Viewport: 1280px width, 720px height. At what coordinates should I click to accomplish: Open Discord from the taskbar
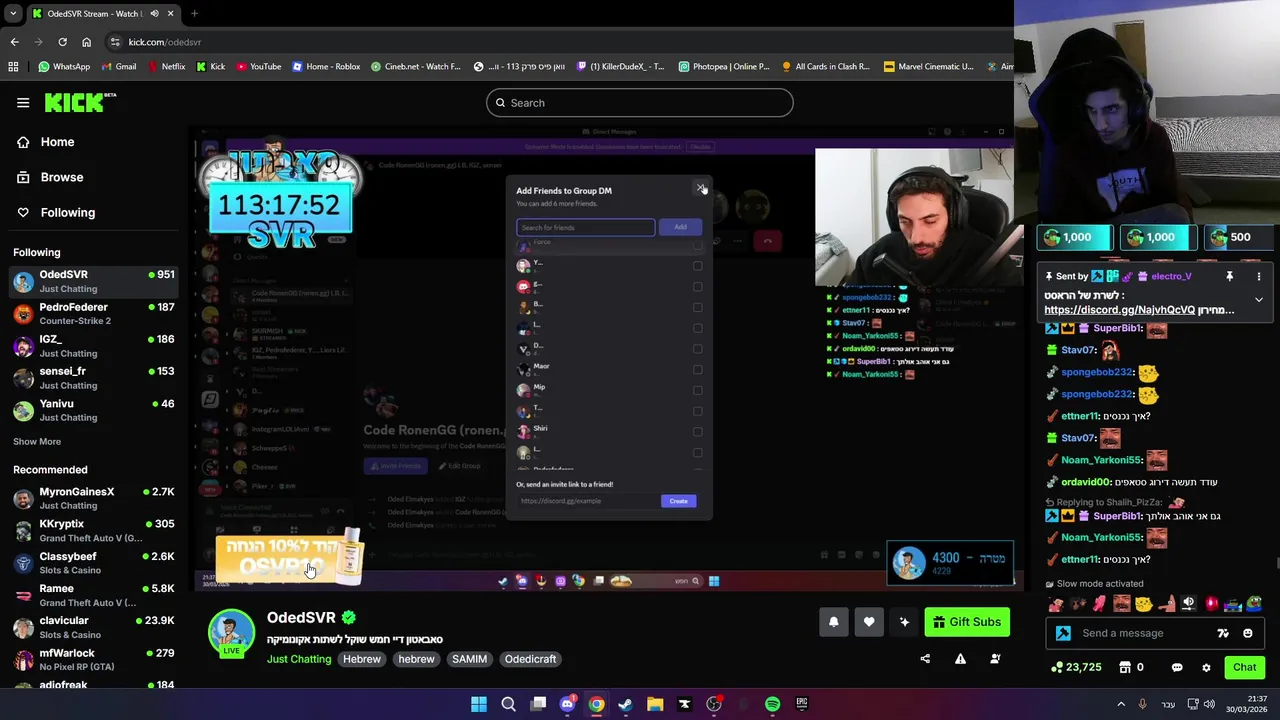(x=567, y=704)
